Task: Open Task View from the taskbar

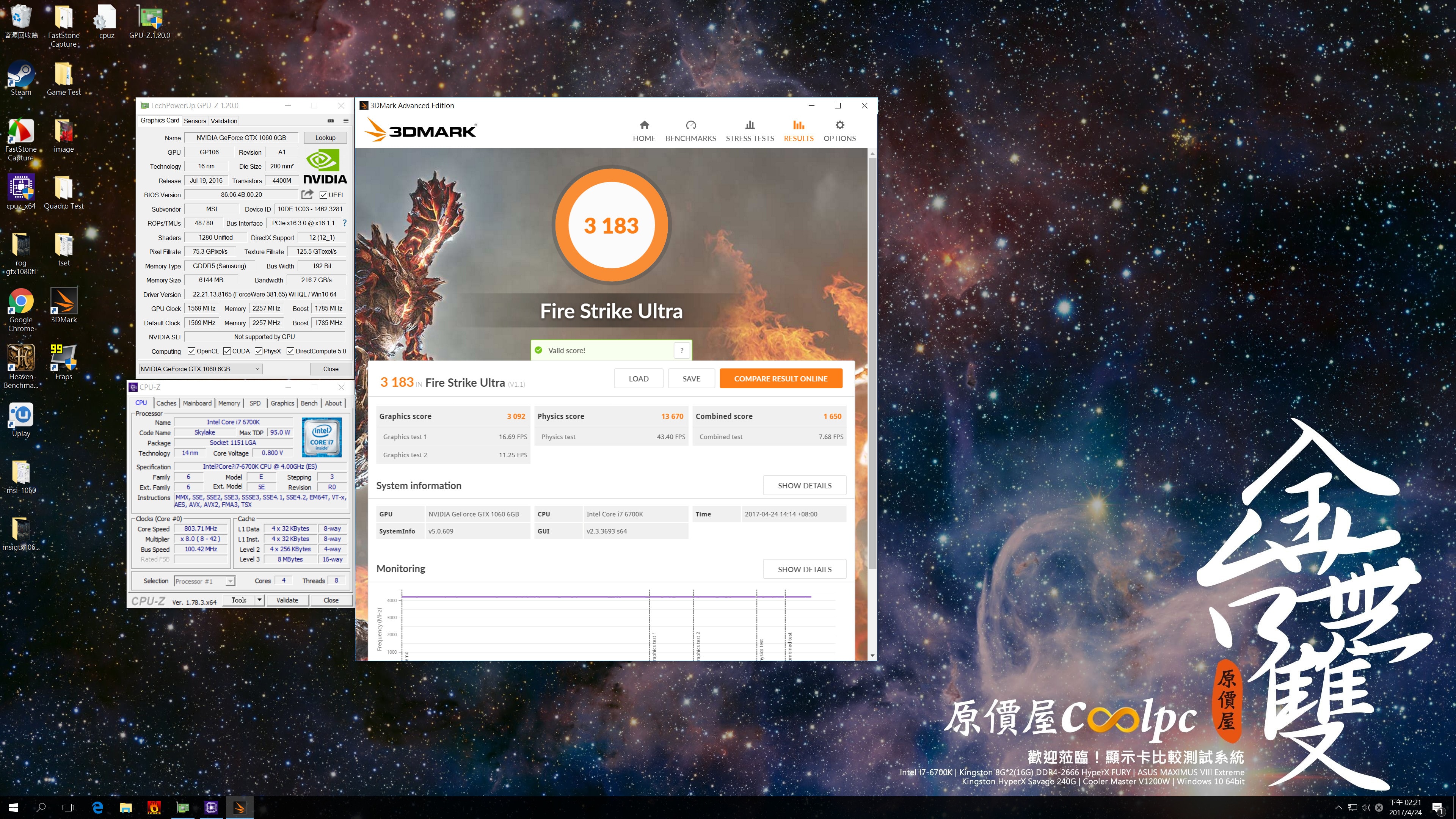Action: pos(68,808)
